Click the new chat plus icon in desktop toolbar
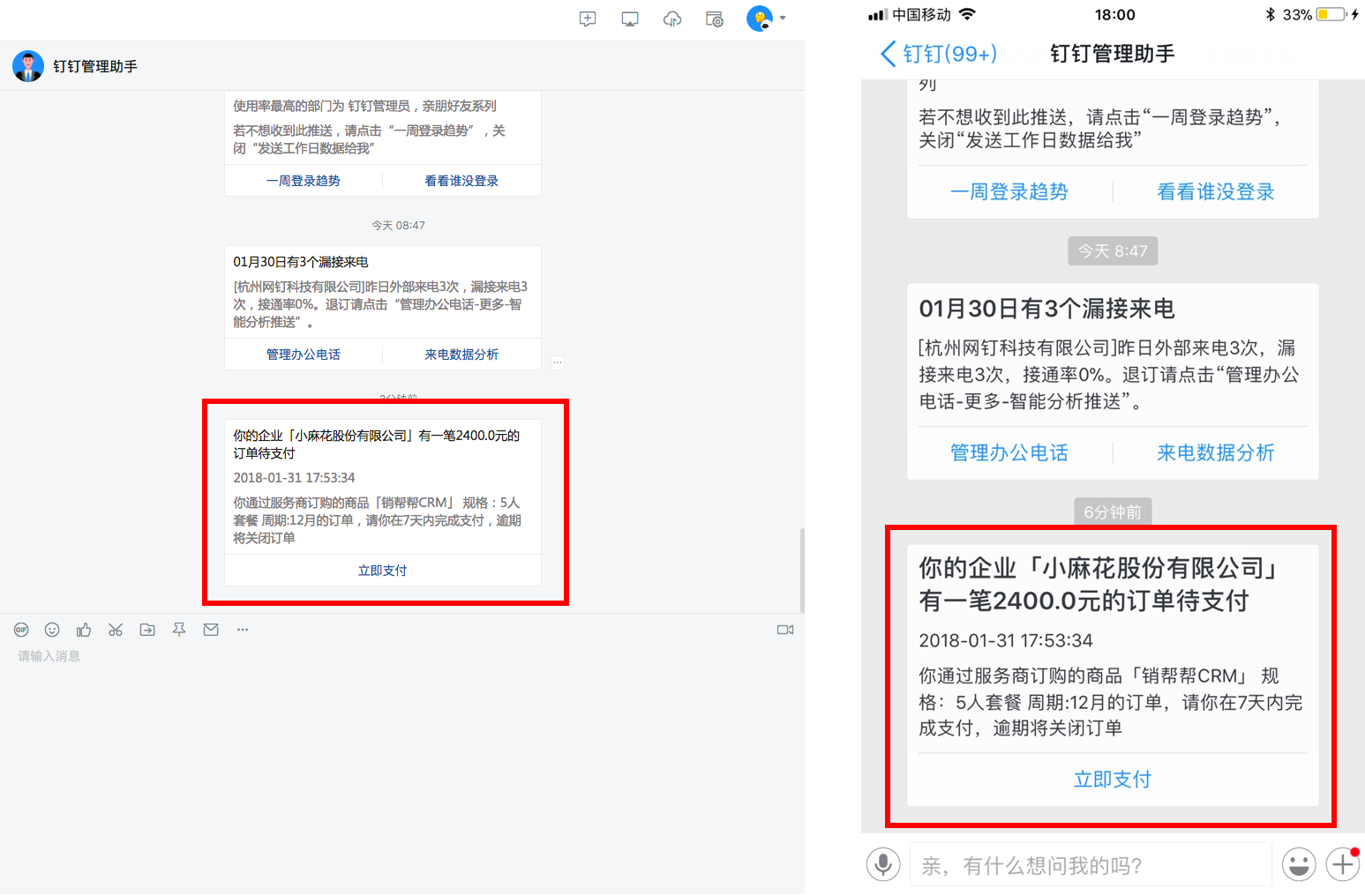The height and width of the screenshot is (896, 1365). coord(588,19)
